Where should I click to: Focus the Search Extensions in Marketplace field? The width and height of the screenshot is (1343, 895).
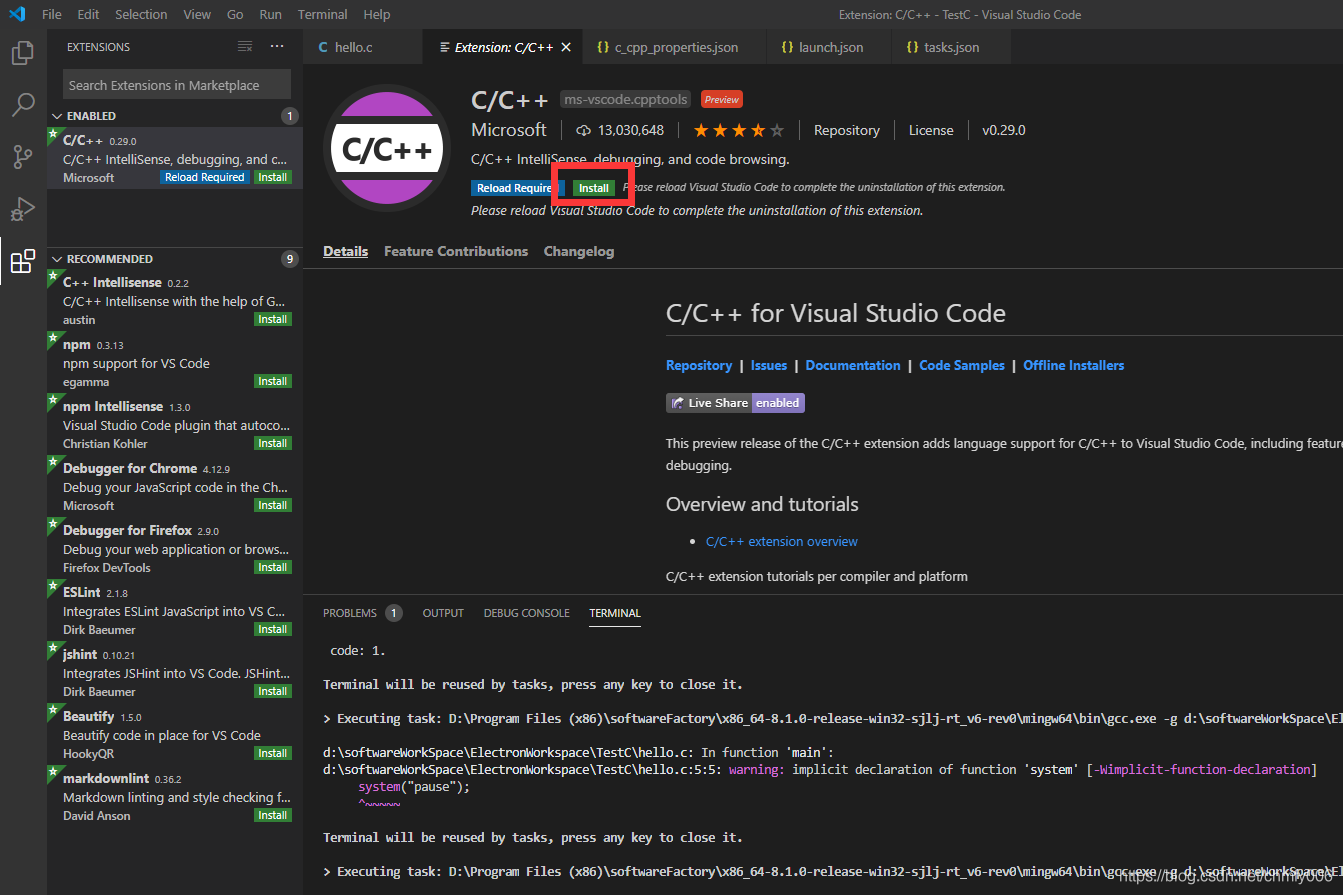click(x=177, y=85)
